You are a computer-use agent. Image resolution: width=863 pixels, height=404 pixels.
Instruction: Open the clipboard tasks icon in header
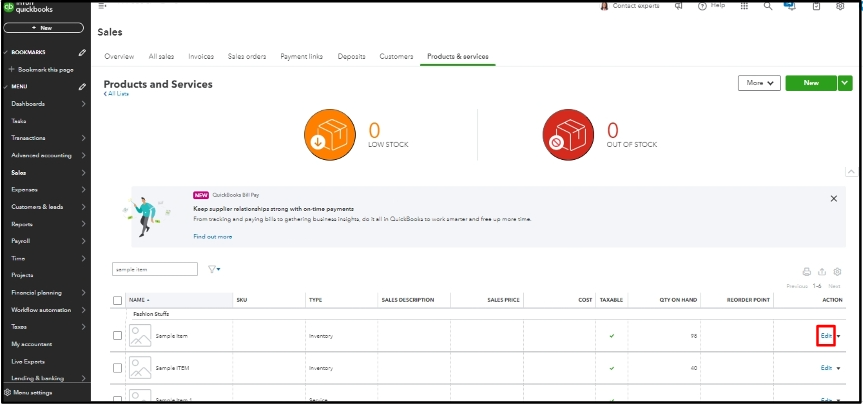coord(816,6)
